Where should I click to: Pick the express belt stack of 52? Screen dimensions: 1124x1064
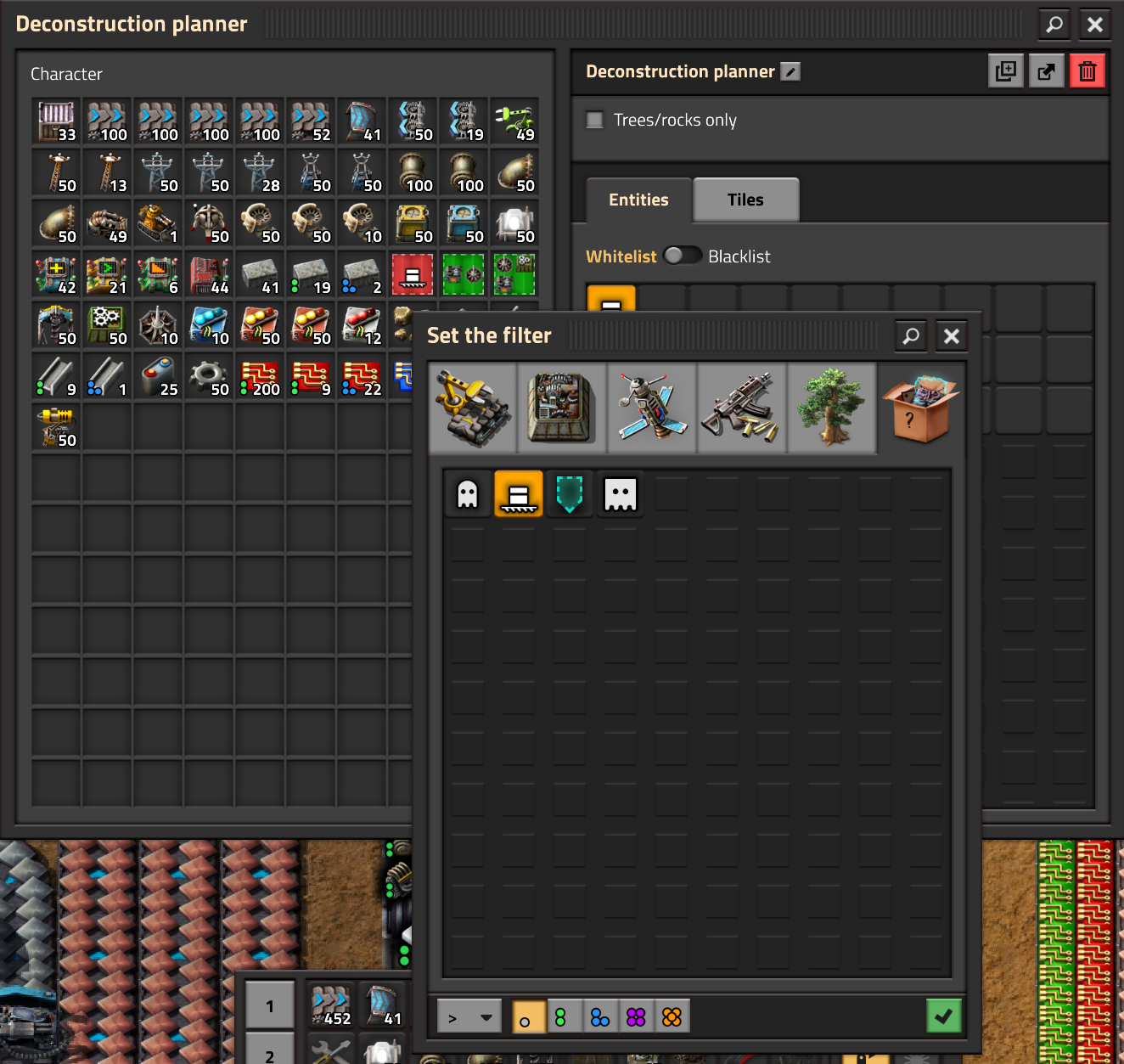click(x=312, y=121)
